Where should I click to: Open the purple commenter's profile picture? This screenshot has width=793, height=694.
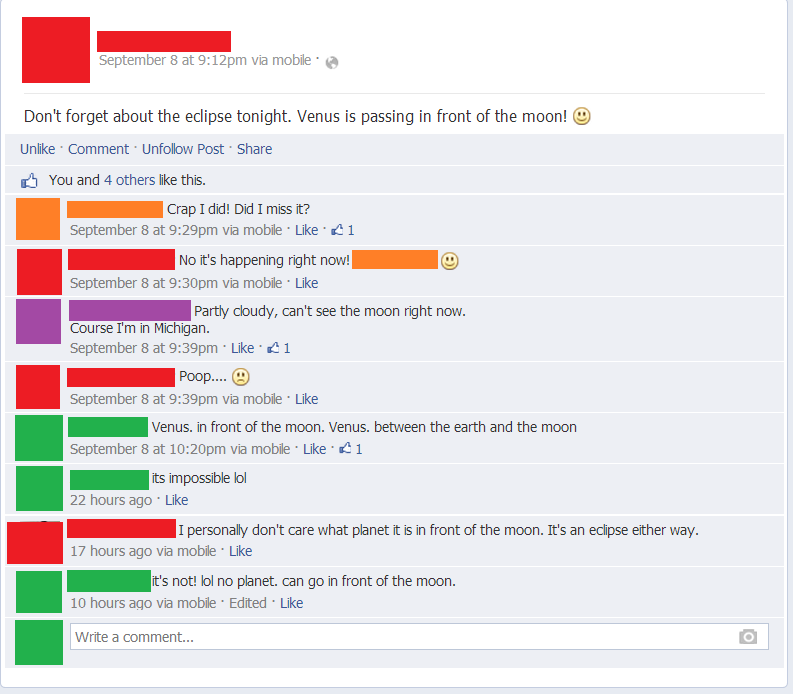(x=38, y=321)
